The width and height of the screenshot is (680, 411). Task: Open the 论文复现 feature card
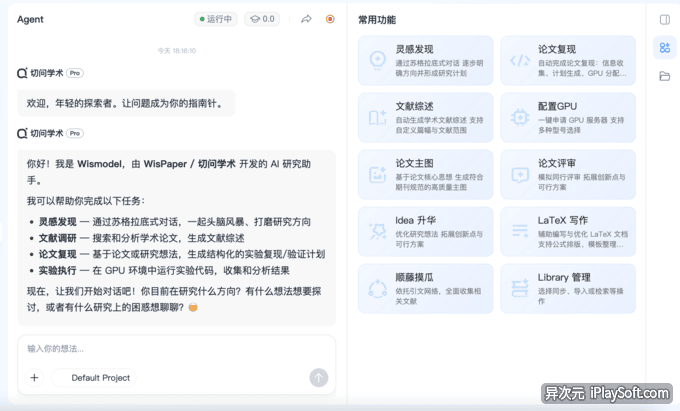click(x=568, y=60)
